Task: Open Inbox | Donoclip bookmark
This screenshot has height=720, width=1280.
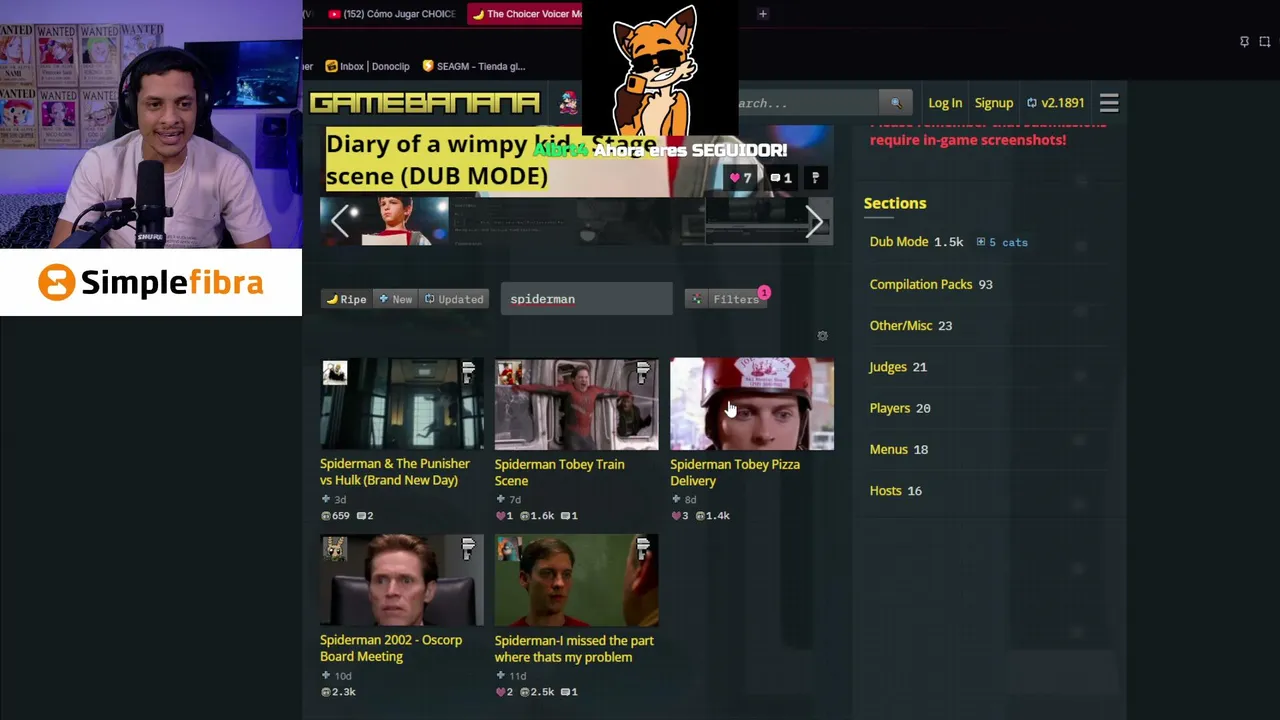Action: click(368, 66)
